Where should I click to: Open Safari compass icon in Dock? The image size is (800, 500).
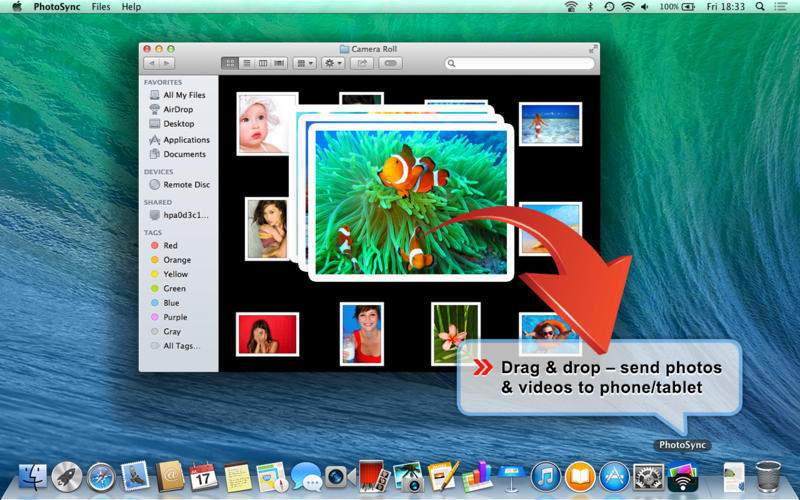coord(101,477)
